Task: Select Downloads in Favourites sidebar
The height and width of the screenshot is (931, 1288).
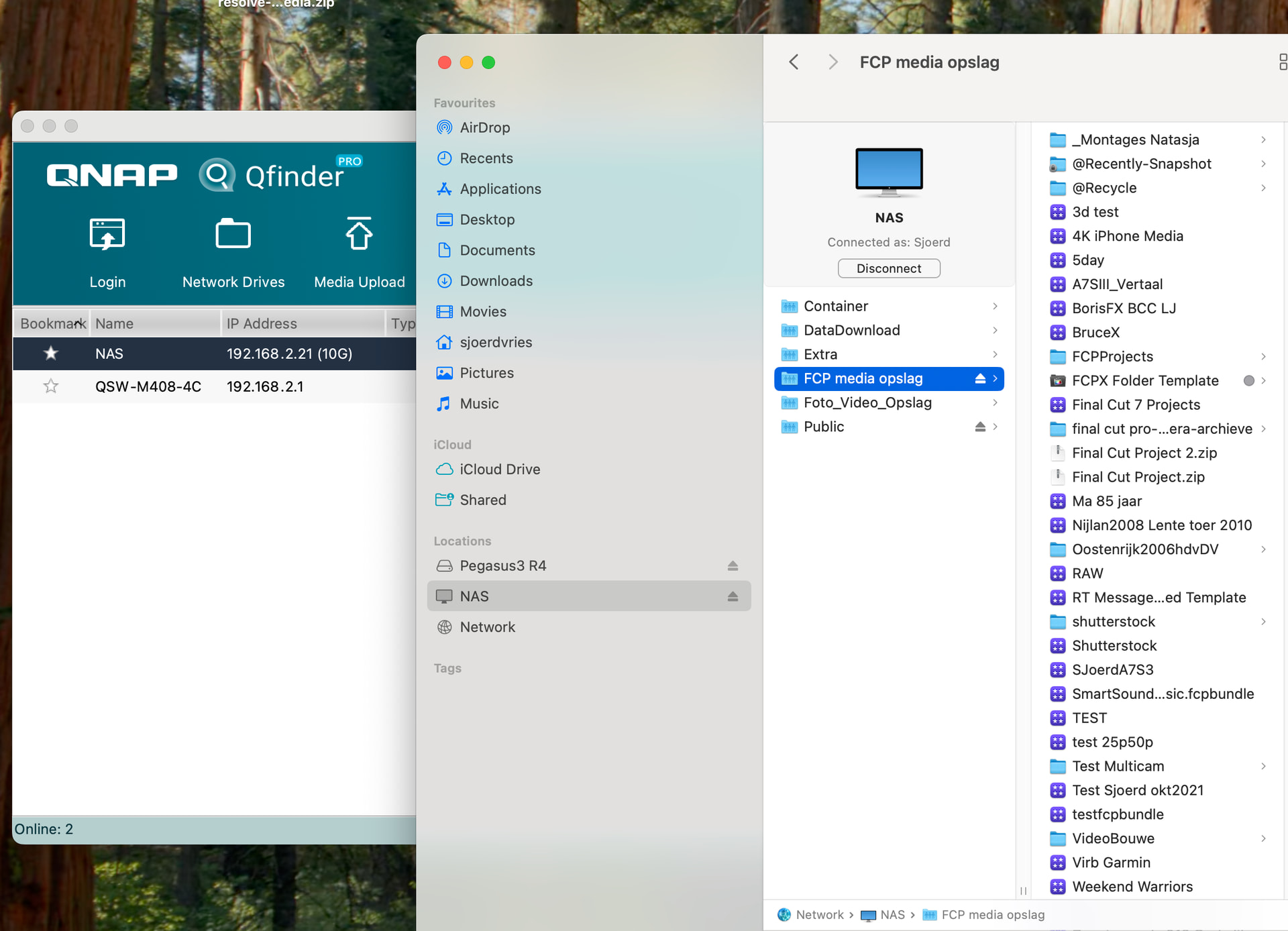Action: 496,281
